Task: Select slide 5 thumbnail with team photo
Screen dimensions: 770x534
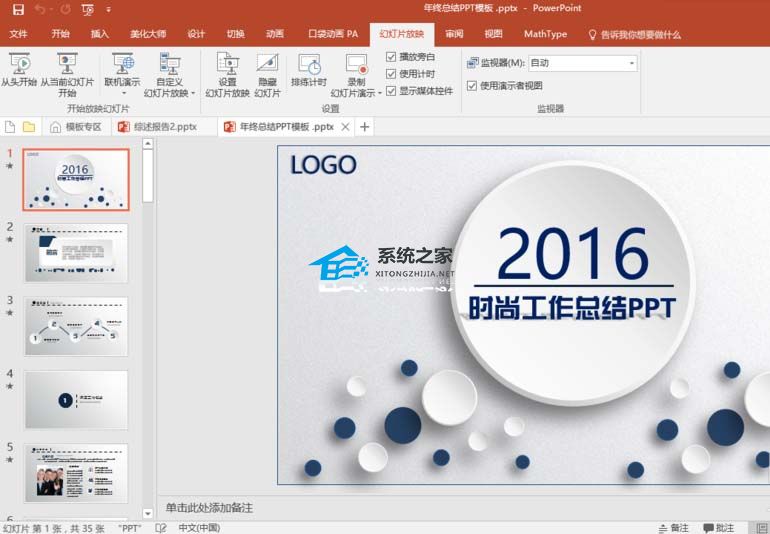Action: pos(76,473)
